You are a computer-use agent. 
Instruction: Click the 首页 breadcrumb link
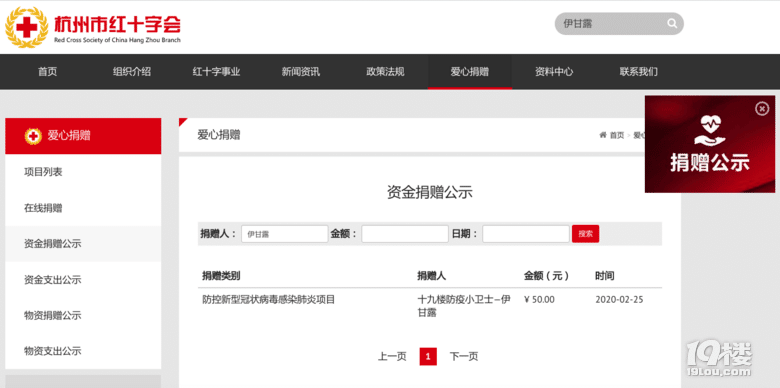[617, 135]
